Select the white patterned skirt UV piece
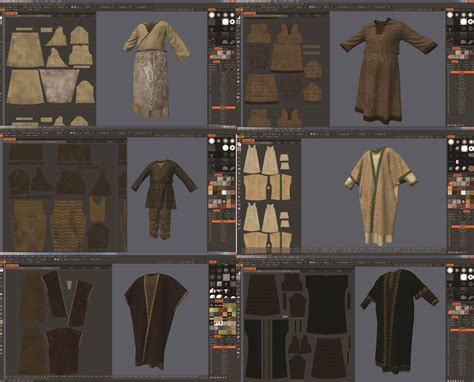The image size is (474, 382). (x=59, y=86)
